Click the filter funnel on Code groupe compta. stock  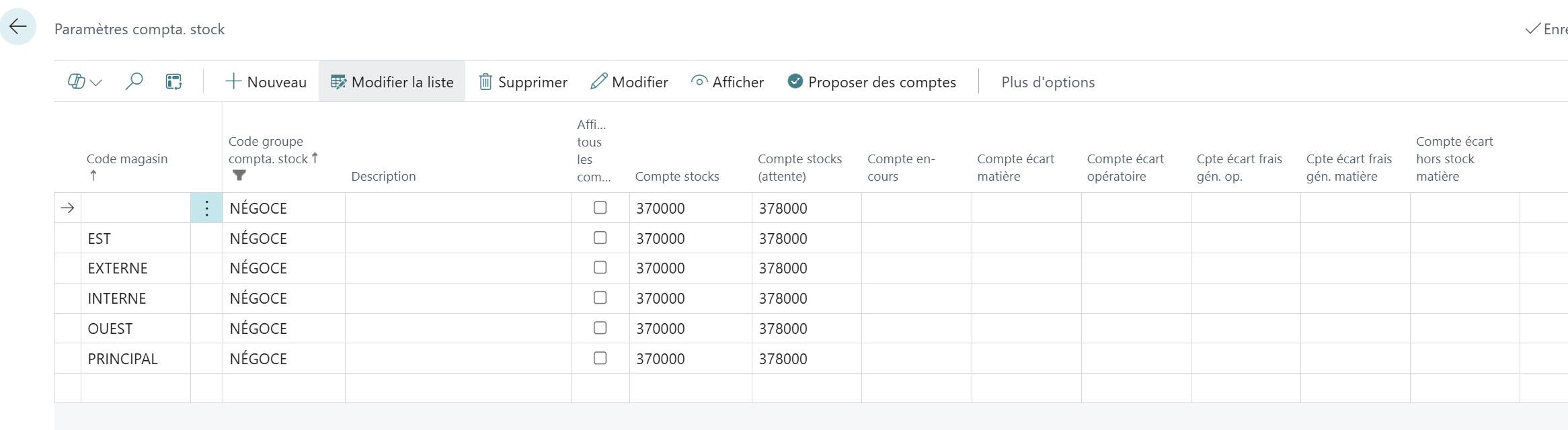click(240, 176)
